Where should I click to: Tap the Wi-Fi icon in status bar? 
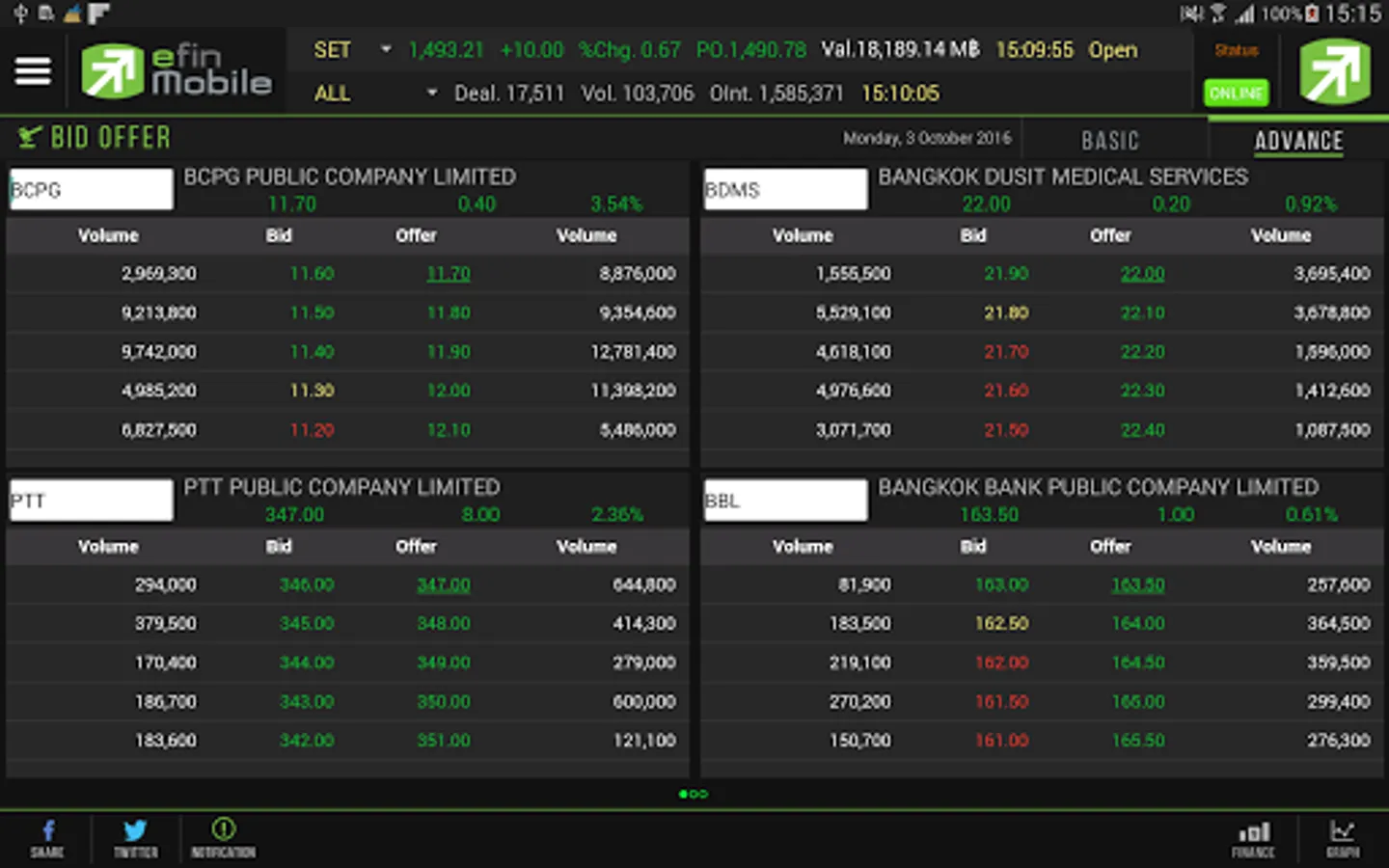click(1218, 14)
